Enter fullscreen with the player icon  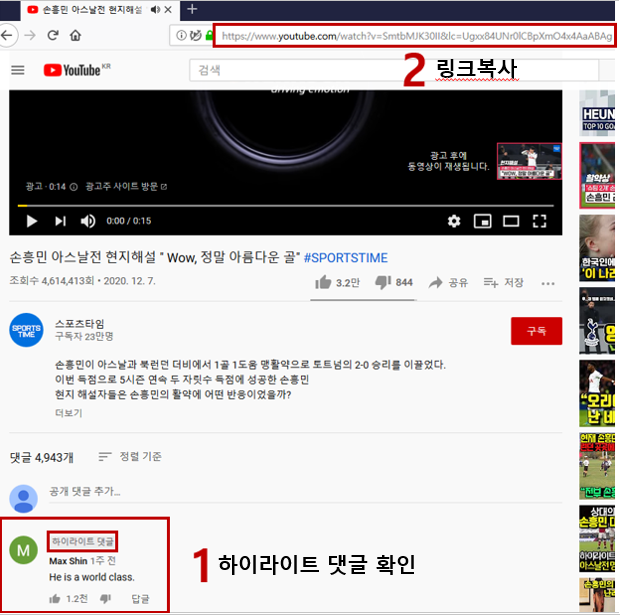click(539, 221)
